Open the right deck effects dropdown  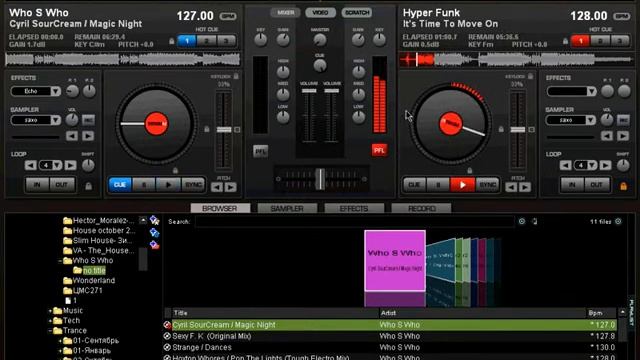coord(591,91)
